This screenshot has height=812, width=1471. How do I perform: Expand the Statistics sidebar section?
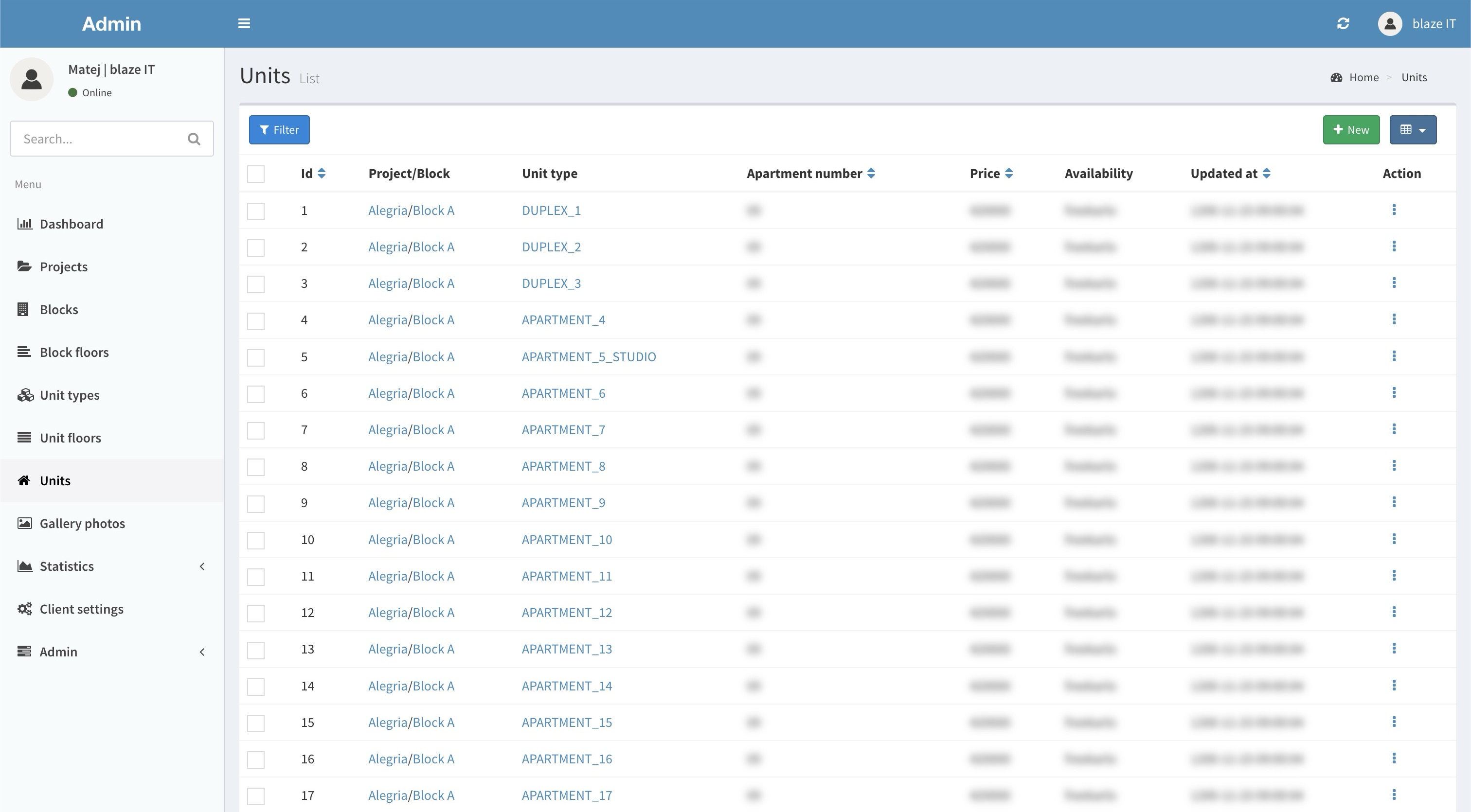(x=66, y=566)
